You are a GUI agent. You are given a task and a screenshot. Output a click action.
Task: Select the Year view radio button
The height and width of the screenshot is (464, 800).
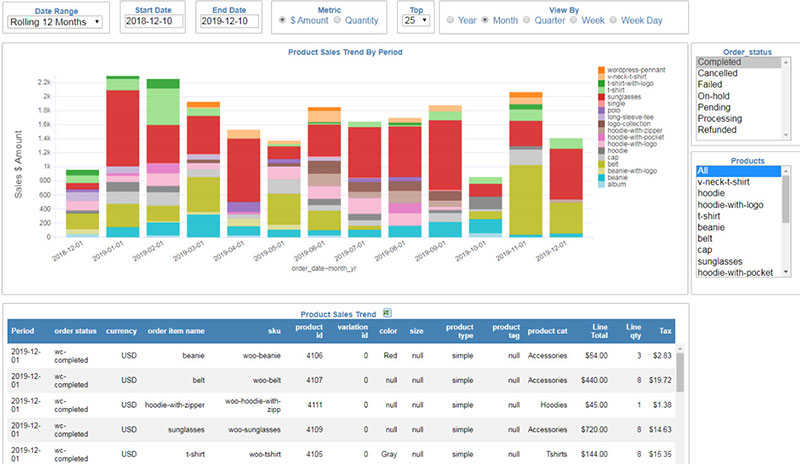(x=452, y=20)
